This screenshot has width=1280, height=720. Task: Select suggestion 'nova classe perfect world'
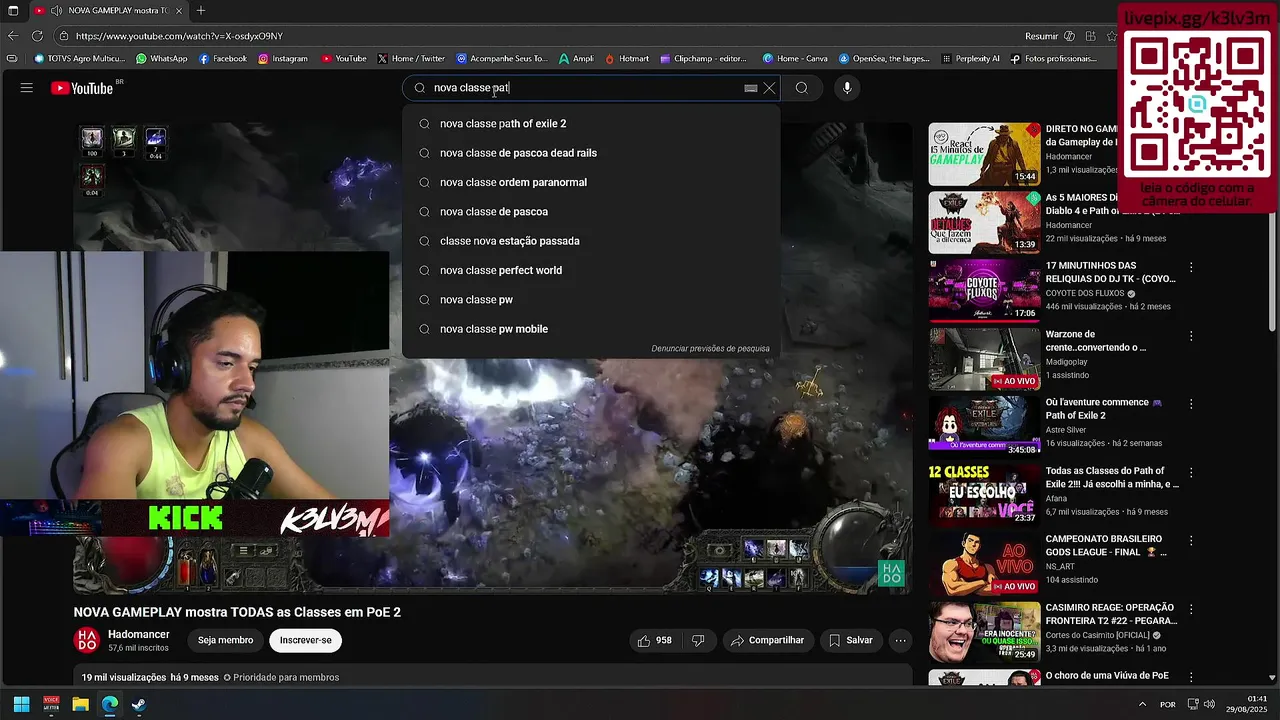(x=591, y=270)
